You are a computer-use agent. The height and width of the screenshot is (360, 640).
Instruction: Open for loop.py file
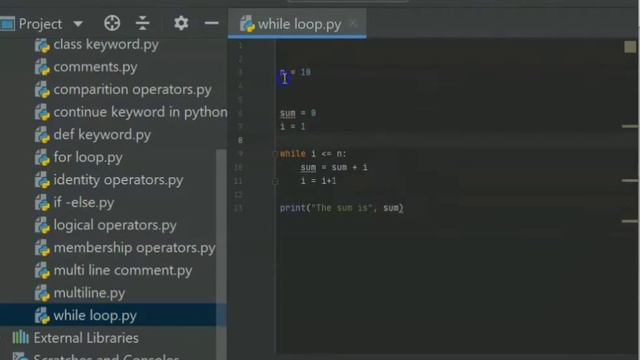click(x=88, y=157)
